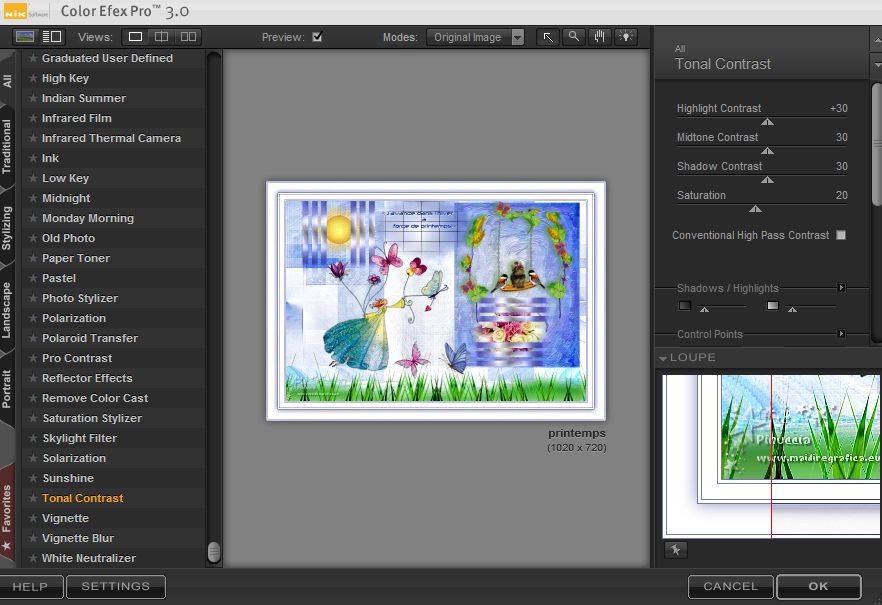Favorite the Solarization filter star

pos(33,458)
